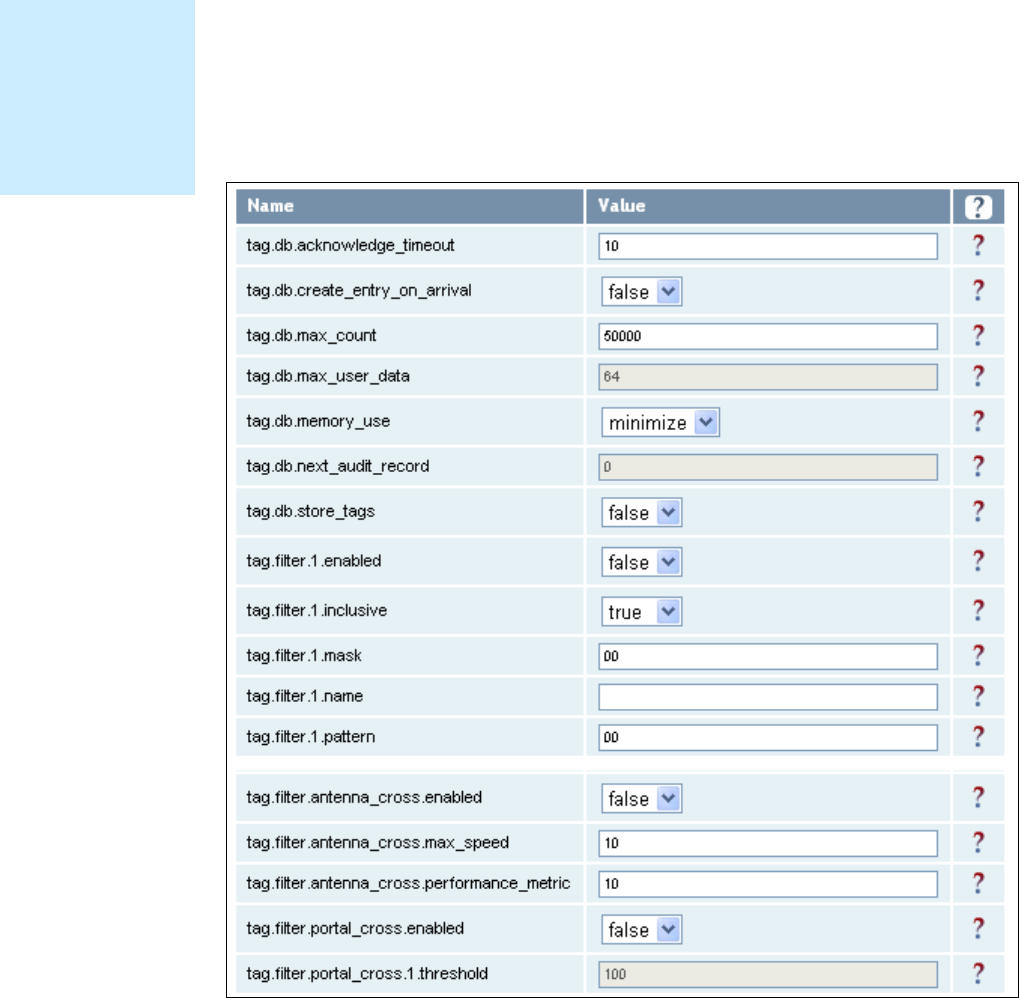Select the tag.db.next_audit_record label
This screenshot has width=1019, height=998.
(338, 467)
